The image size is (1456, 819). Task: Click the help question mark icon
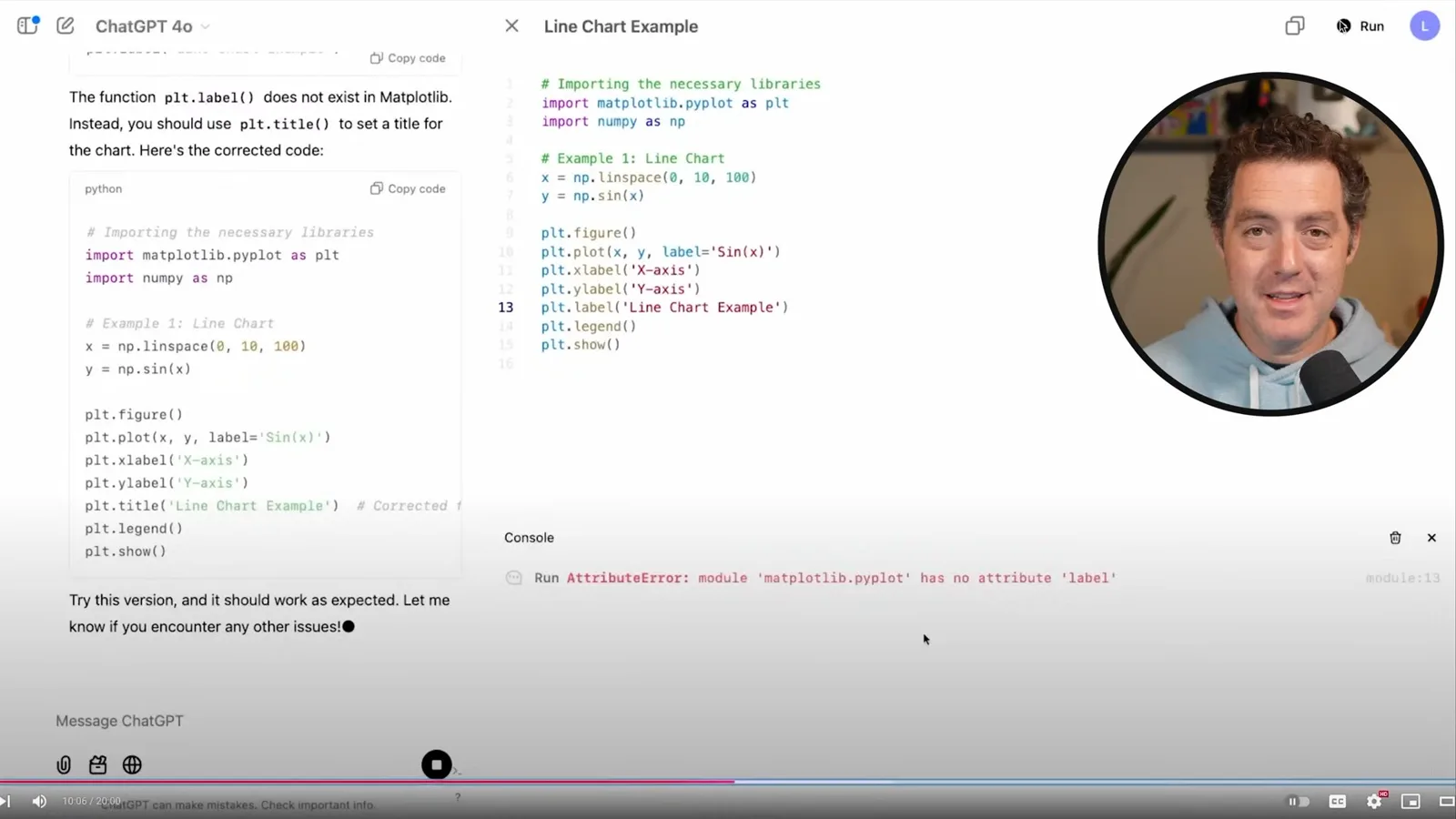pos(458,797)
